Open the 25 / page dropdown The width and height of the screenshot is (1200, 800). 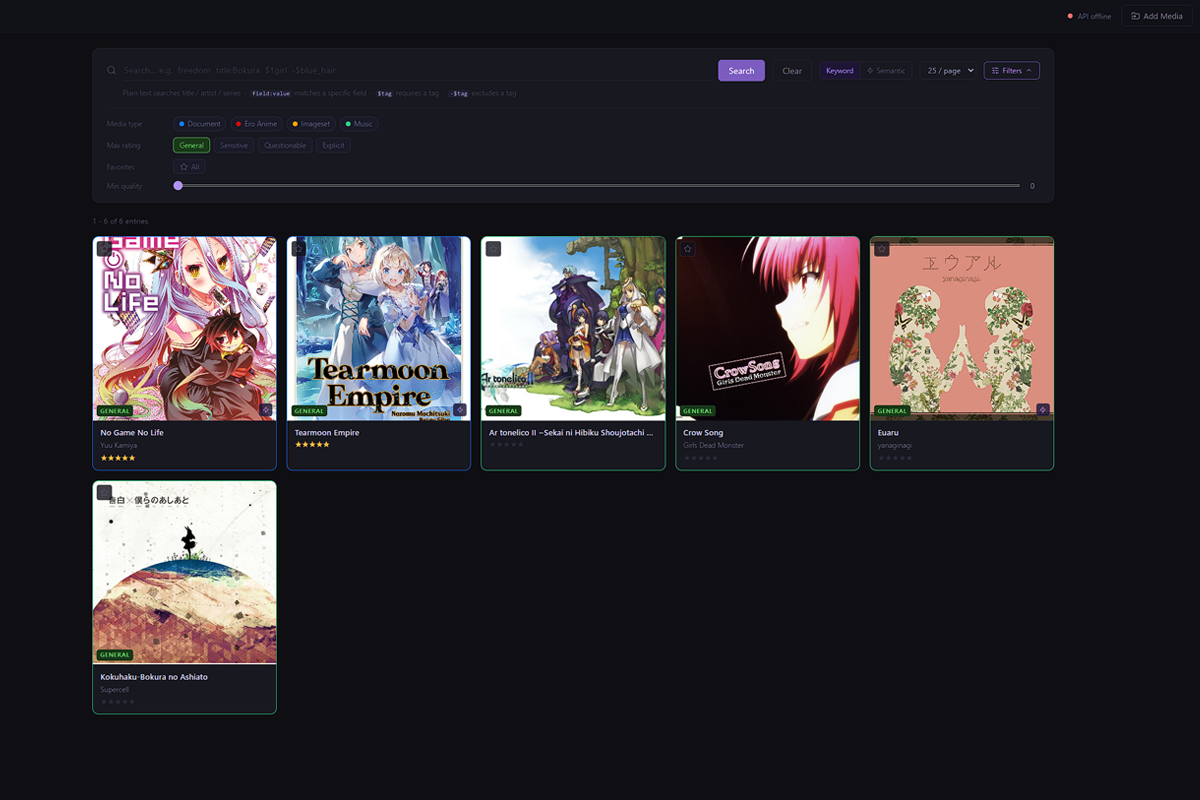948,71
